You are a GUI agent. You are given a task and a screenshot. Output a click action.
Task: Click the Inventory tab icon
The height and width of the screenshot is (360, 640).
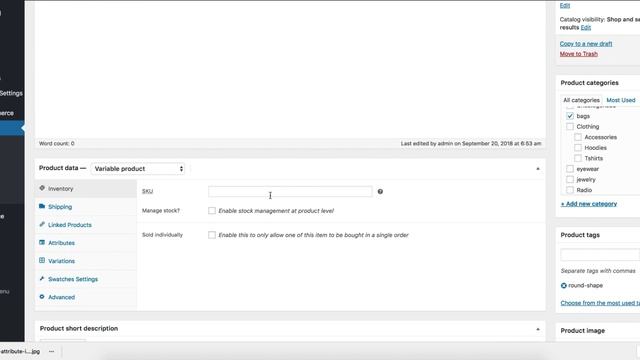pos(42,188)
